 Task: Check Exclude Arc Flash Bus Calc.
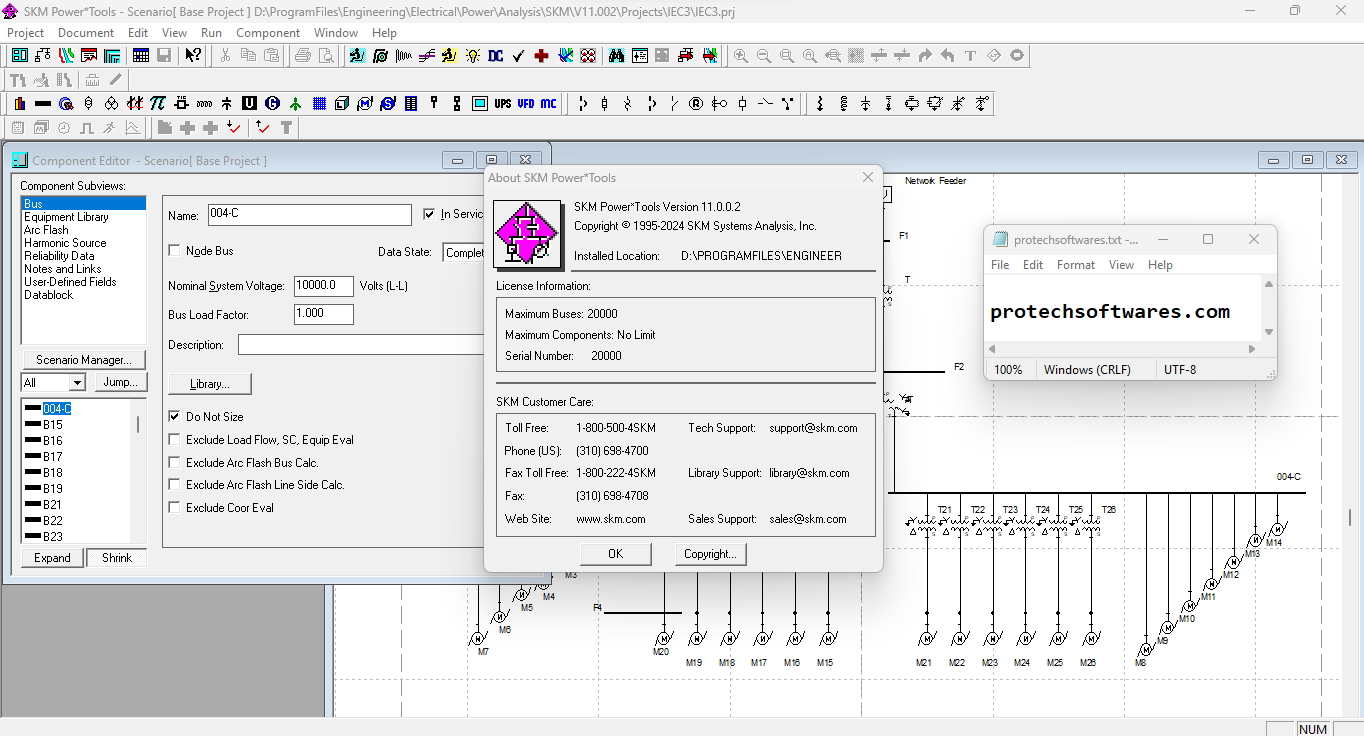coord(174,463)
